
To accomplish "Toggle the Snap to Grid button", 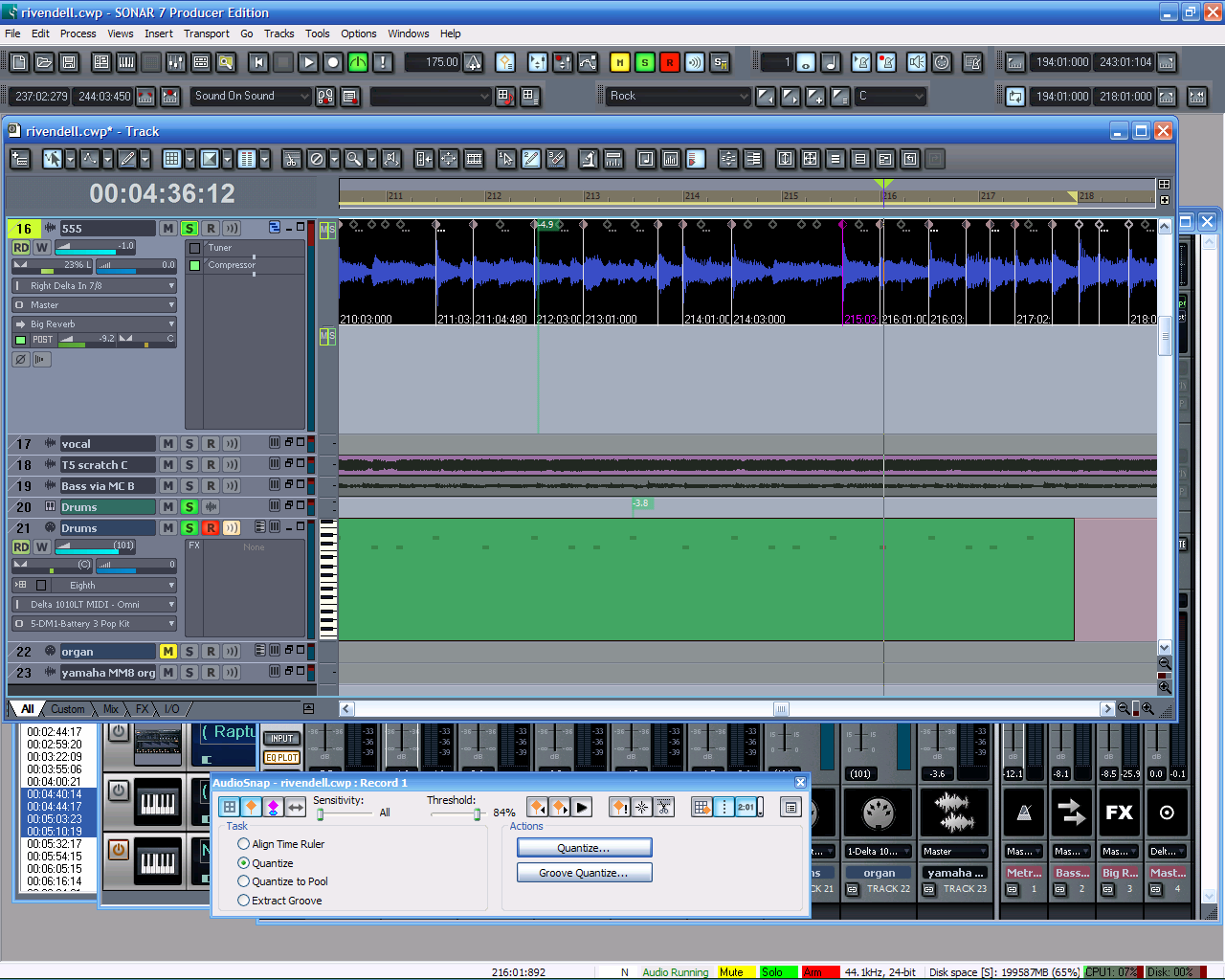I will (172, 159).
